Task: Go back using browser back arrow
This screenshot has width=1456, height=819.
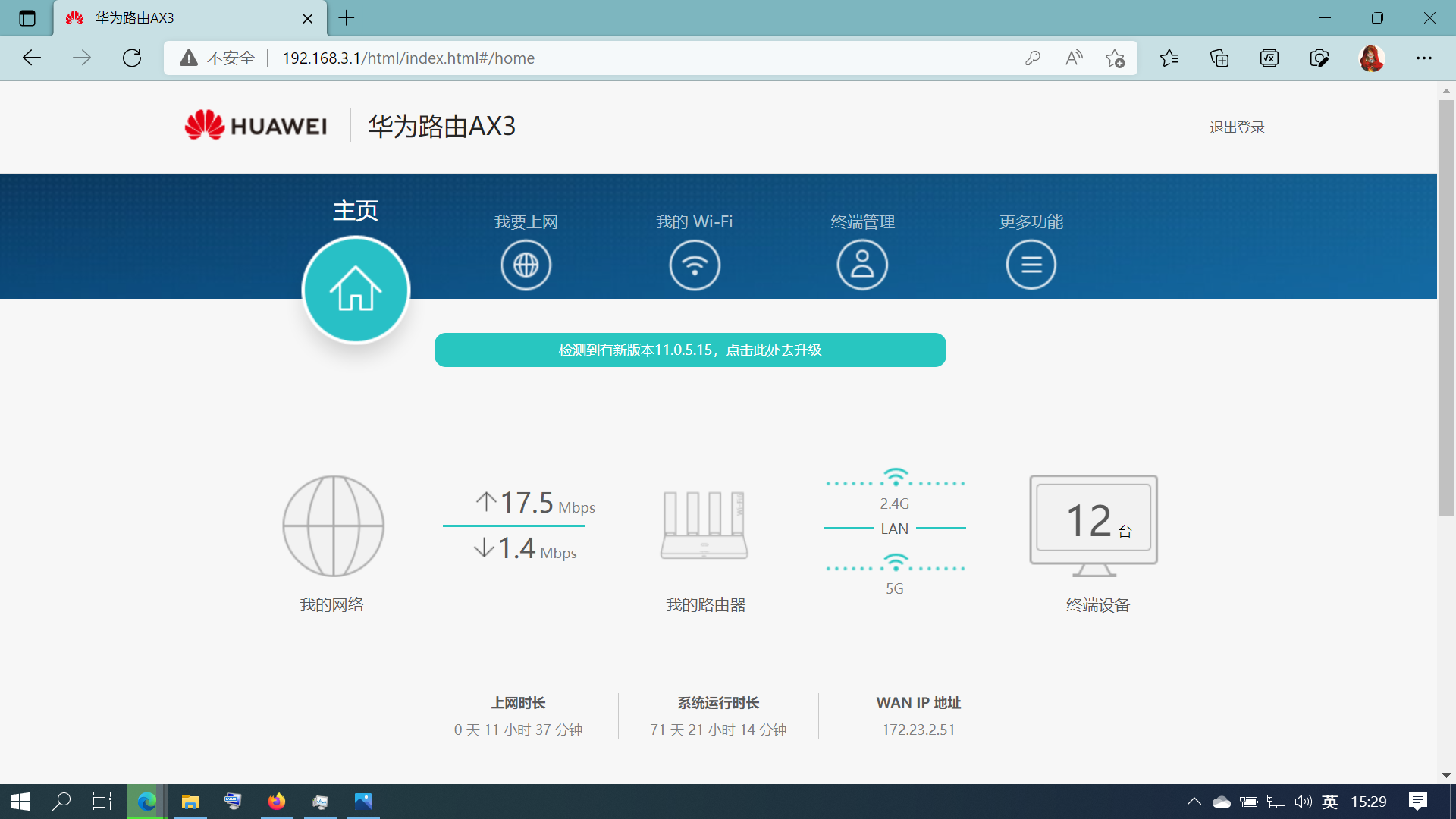Action: [x=31, y=58]
